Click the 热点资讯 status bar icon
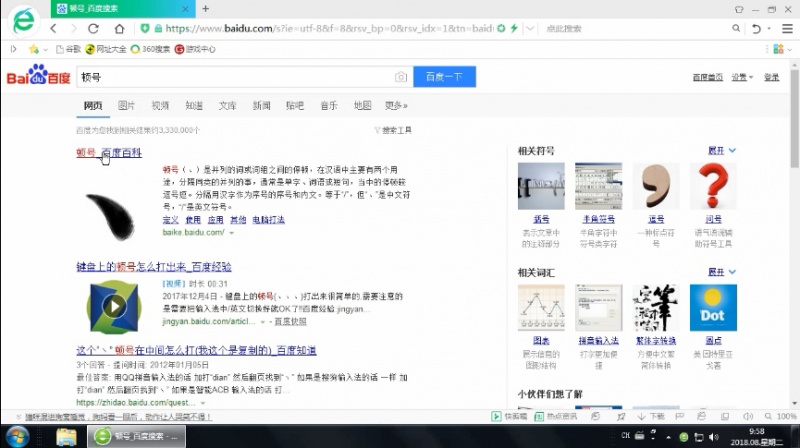800x448 pixels. tap(556, 416)
